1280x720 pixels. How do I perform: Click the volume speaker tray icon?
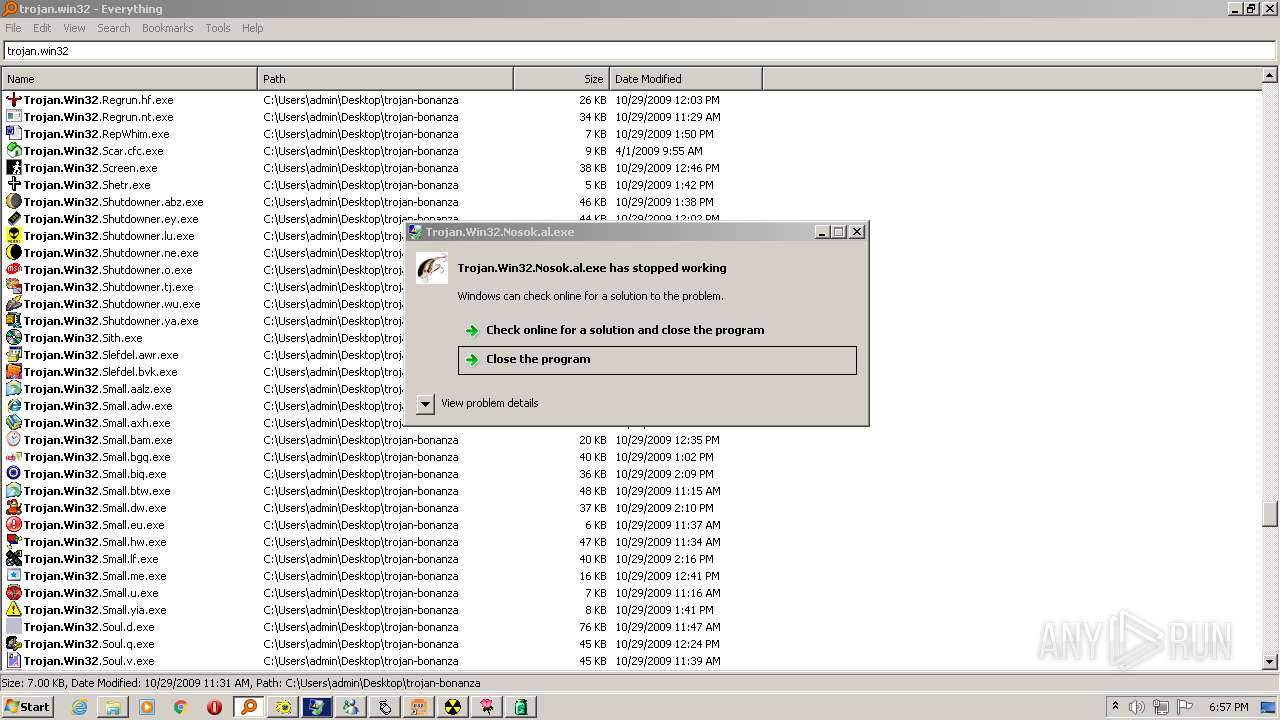coord(1137,707)
